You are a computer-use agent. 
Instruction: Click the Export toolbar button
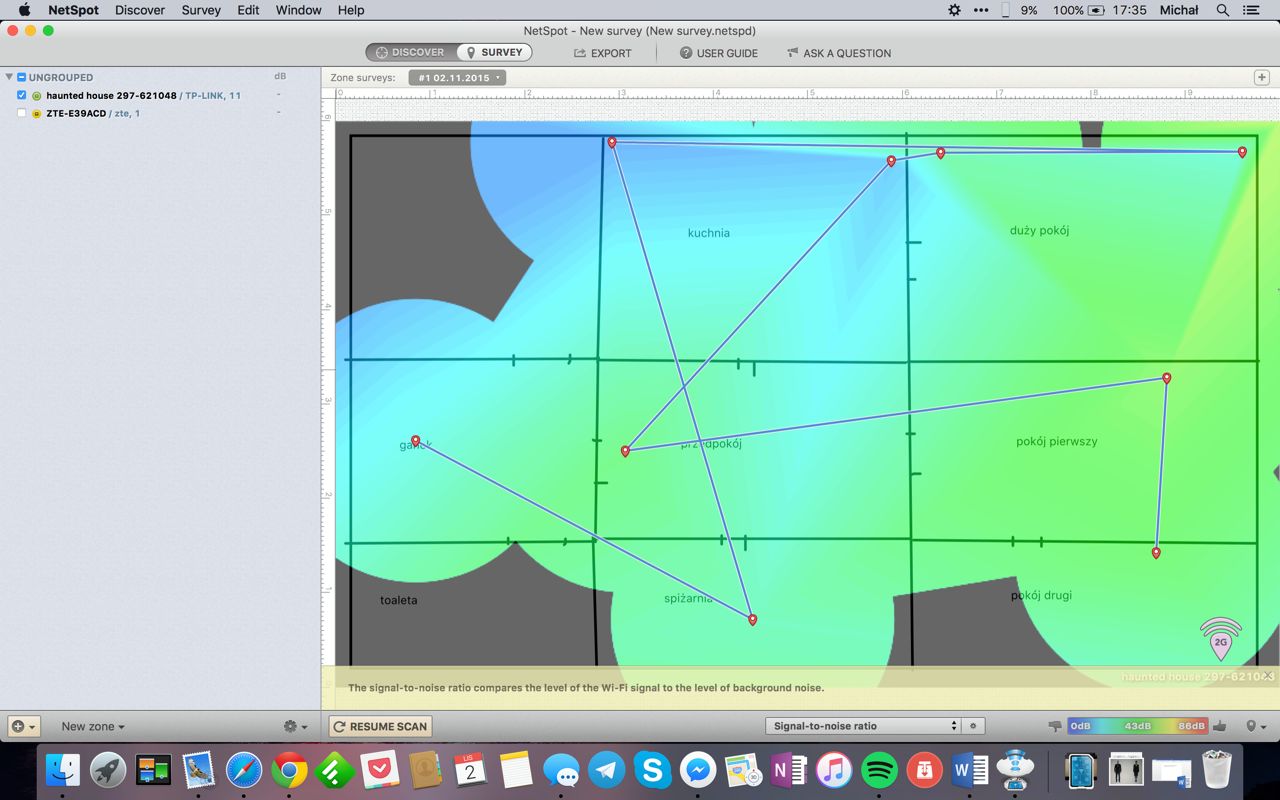602,53
